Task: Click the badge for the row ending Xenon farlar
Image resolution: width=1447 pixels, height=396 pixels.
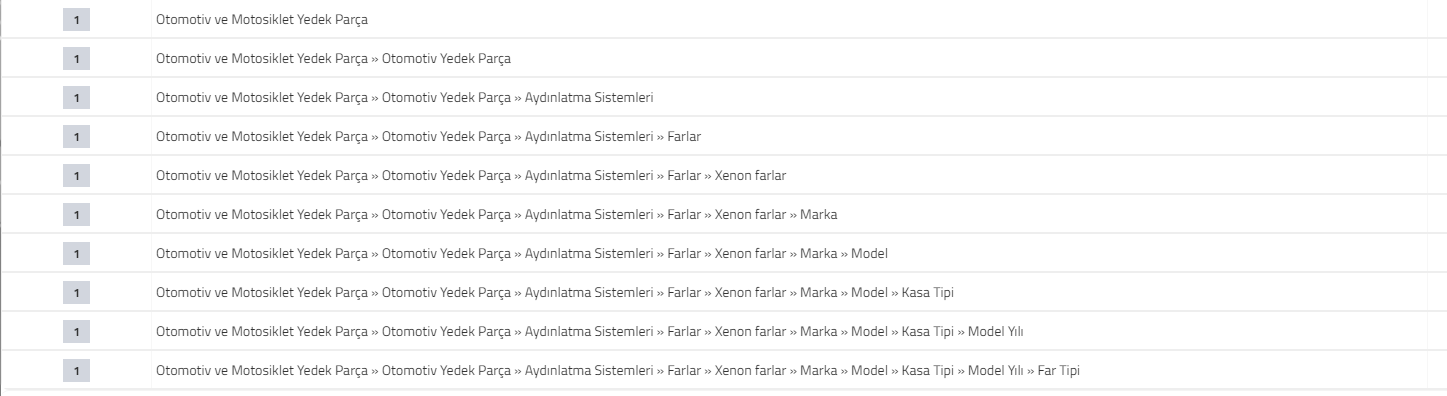Action: 76,175
